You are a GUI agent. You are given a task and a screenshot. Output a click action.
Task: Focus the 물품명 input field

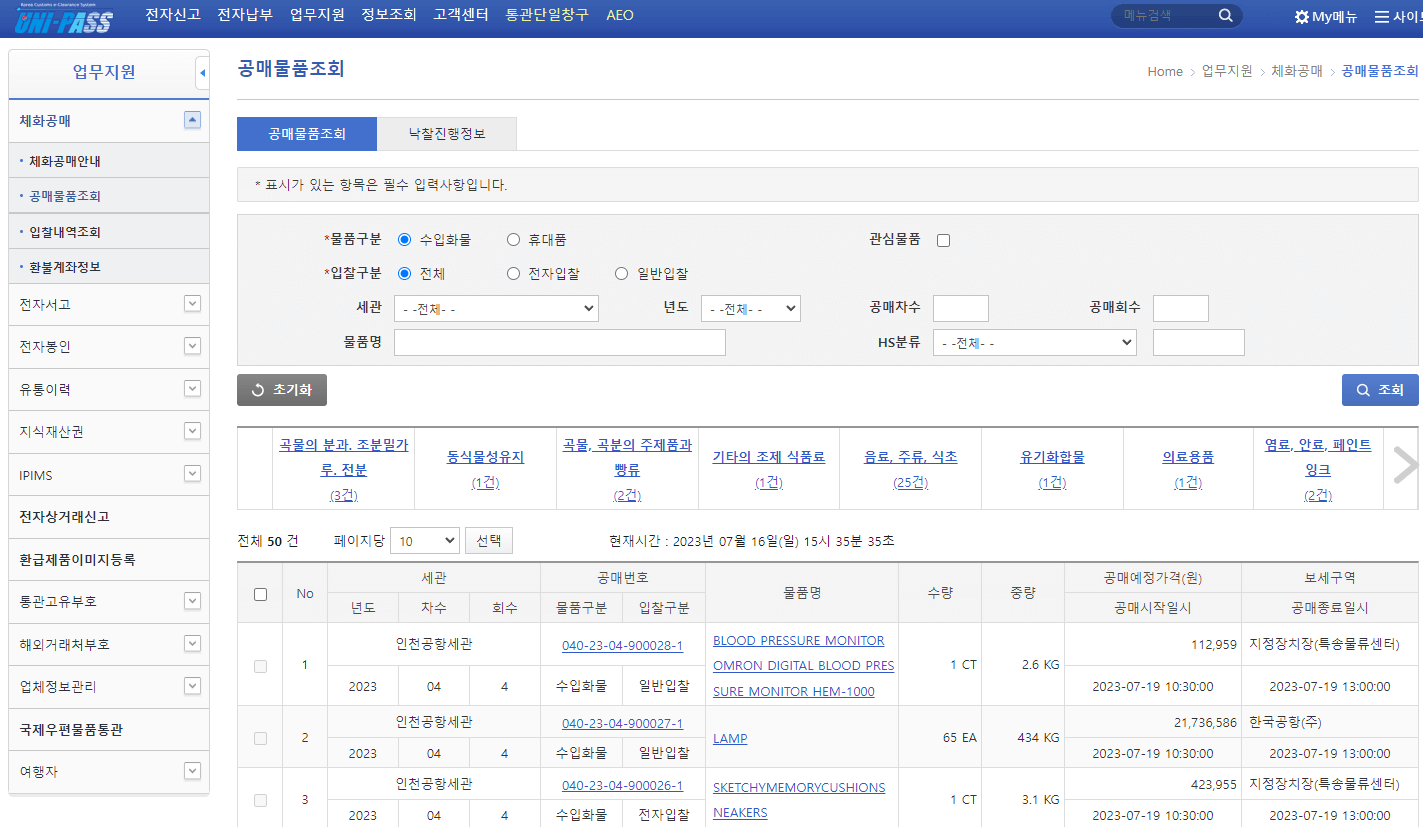pyautogui.click(x=560, y=343)
